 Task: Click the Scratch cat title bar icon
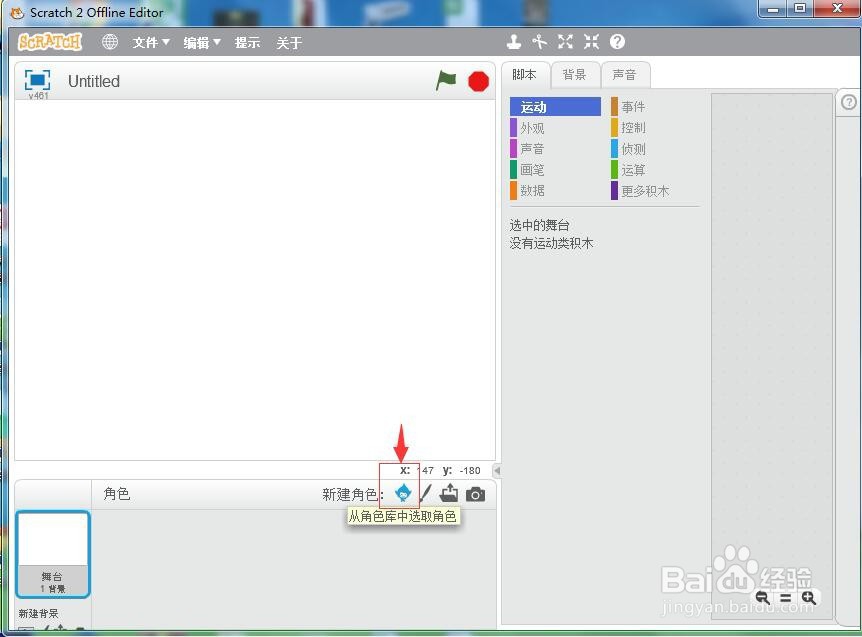pos(17,12)
